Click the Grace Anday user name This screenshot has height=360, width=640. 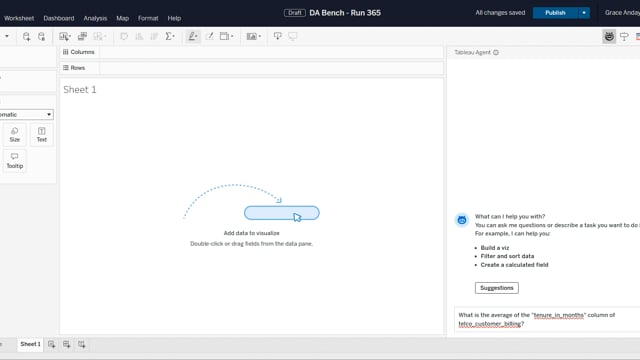point(622,13)
